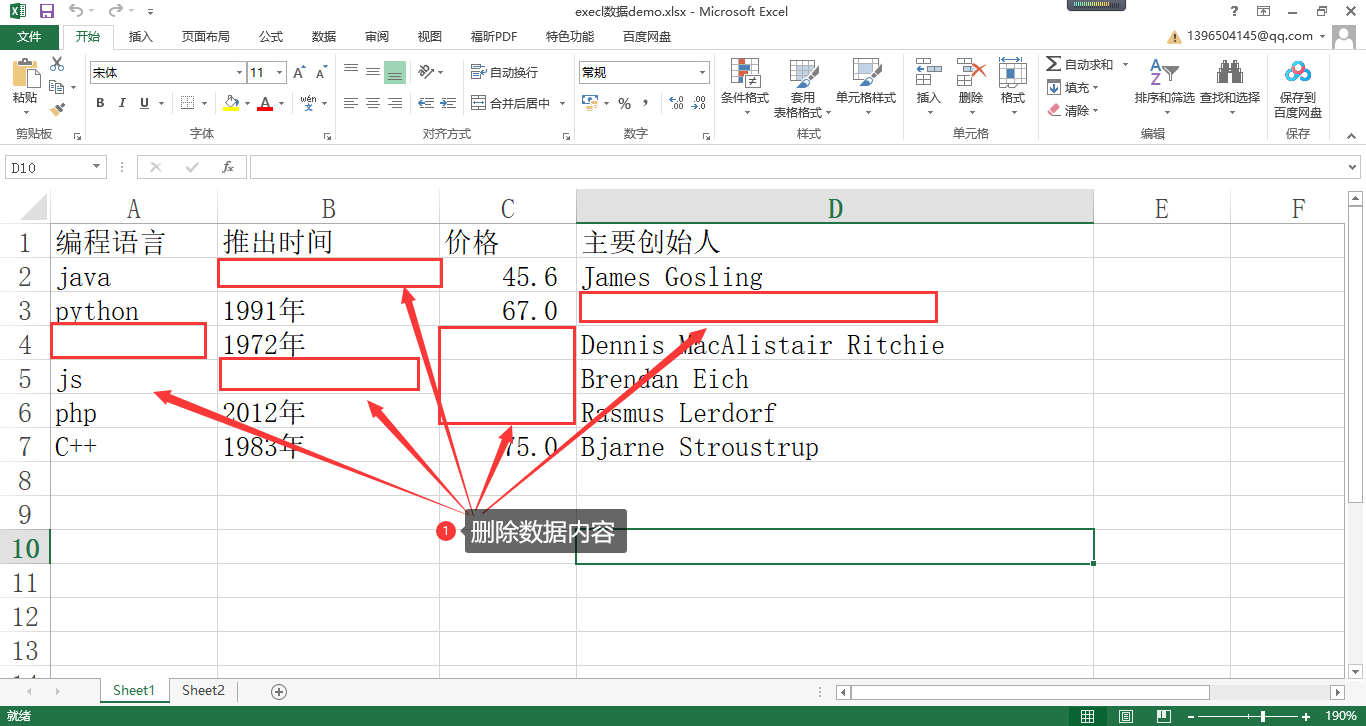Click the Insert Function fx button
The height and width of the screenshot is (726, 1366).
(x=228, y=167)
